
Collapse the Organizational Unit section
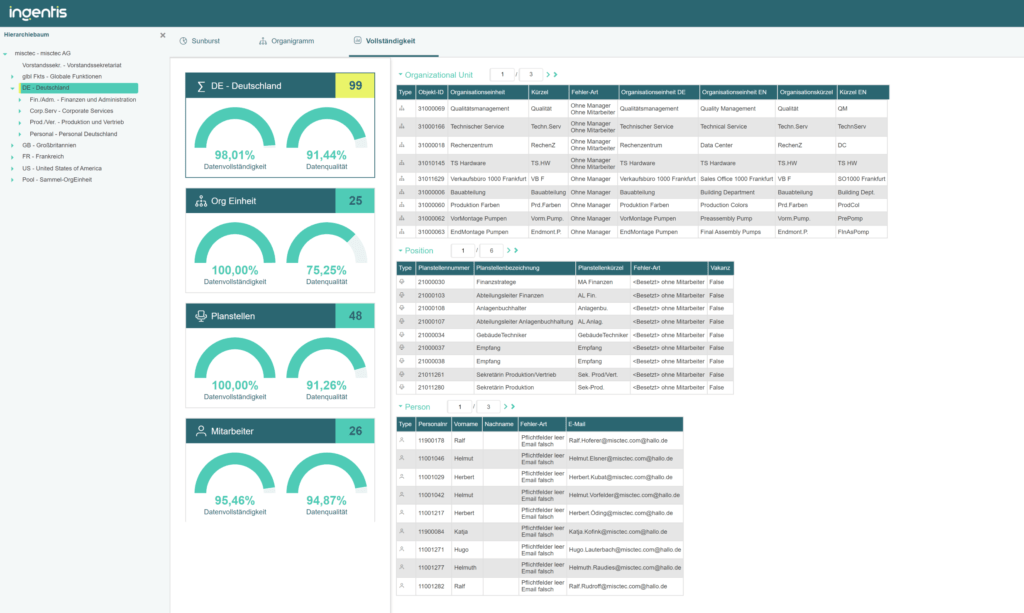click(400, 75)
